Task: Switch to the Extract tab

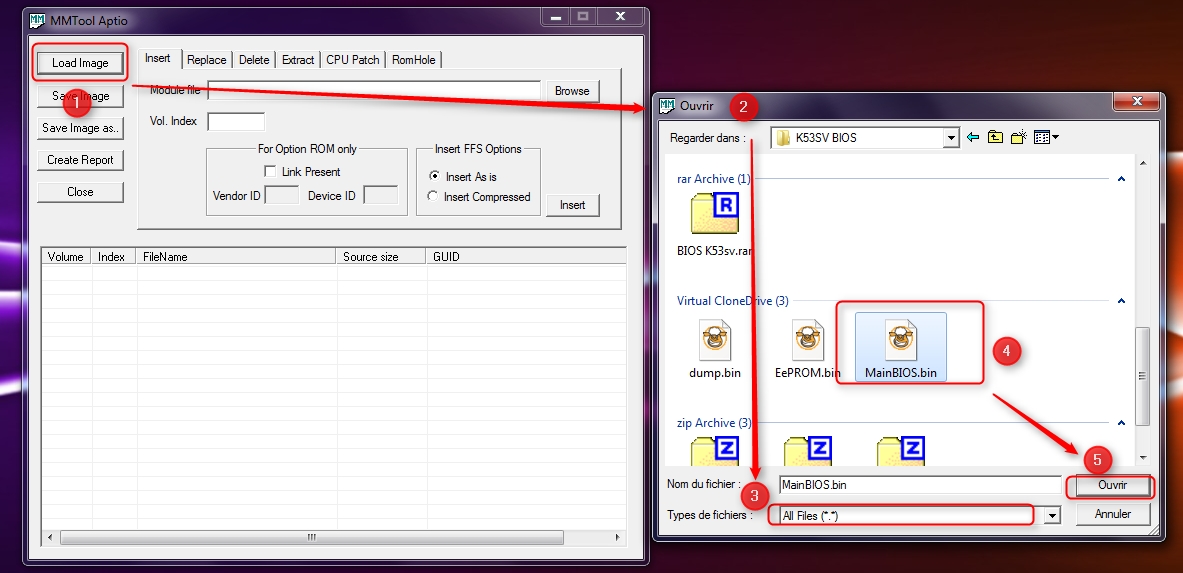Action: pos(297,60)
